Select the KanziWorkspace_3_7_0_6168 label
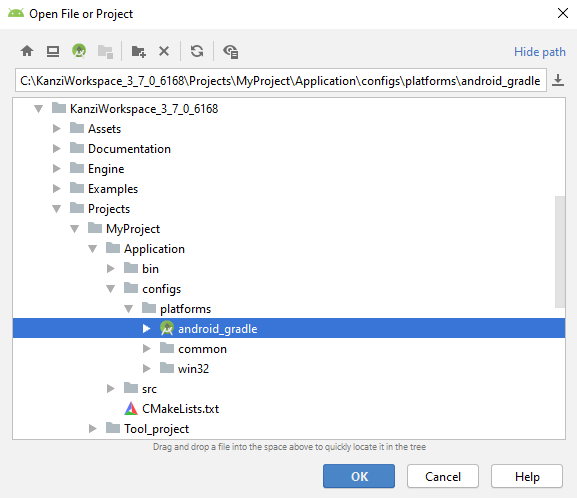577x498 pixels. point(144,109)
